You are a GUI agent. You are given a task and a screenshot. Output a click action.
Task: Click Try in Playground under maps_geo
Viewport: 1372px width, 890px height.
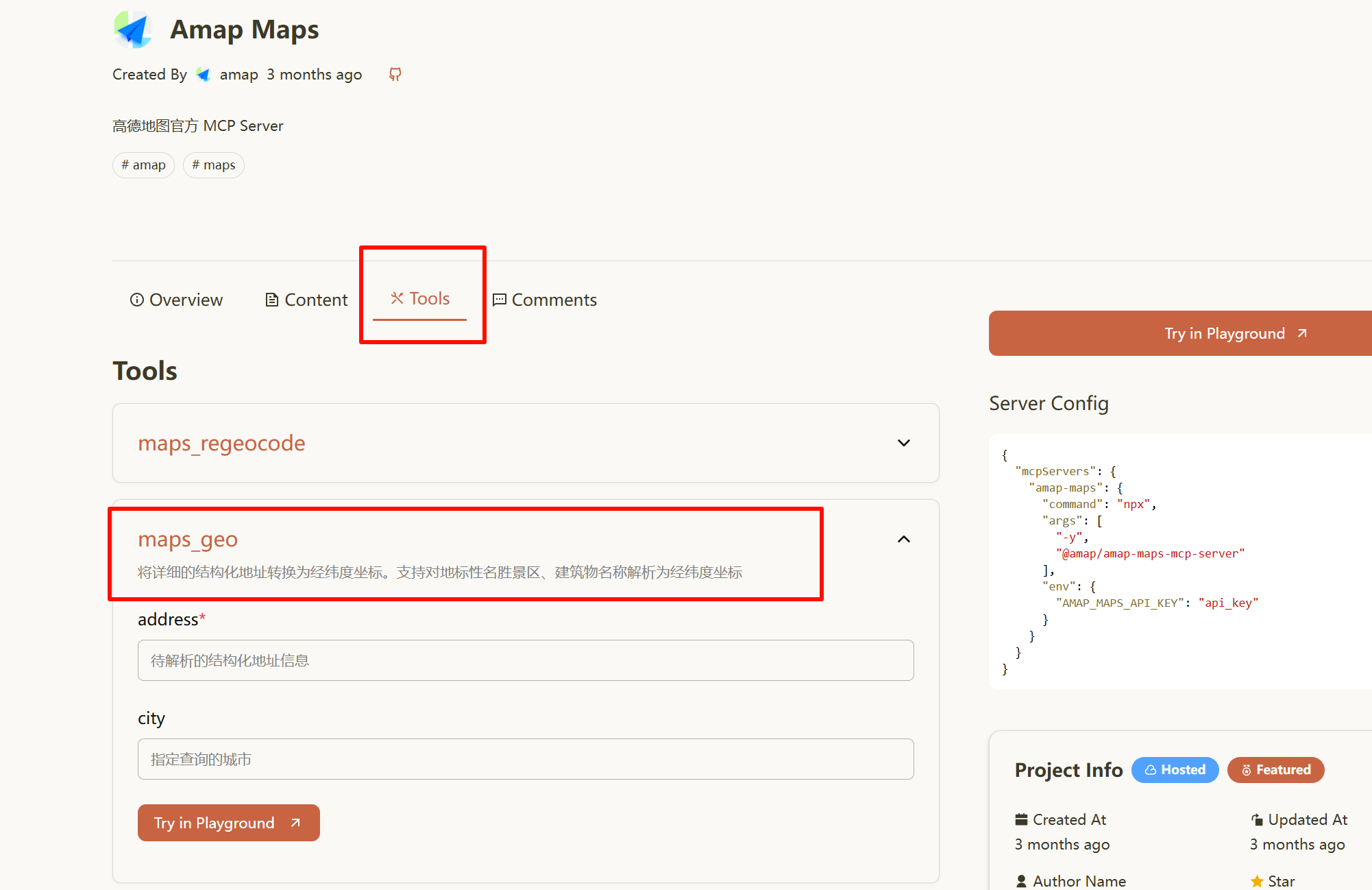coord(229,823)
